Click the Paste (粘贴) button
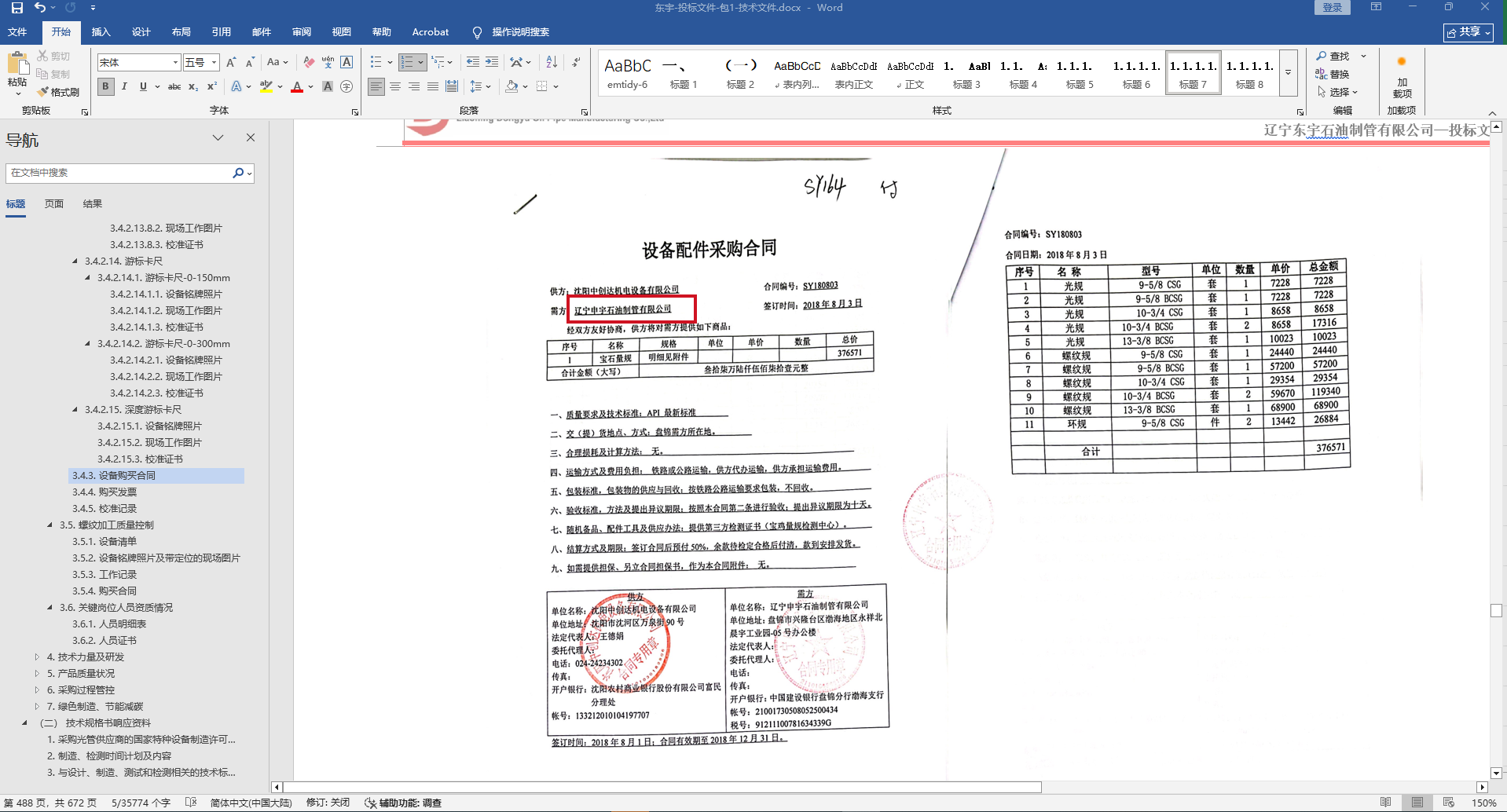This screenshot has height=812, width=1507. pos(16,73)
